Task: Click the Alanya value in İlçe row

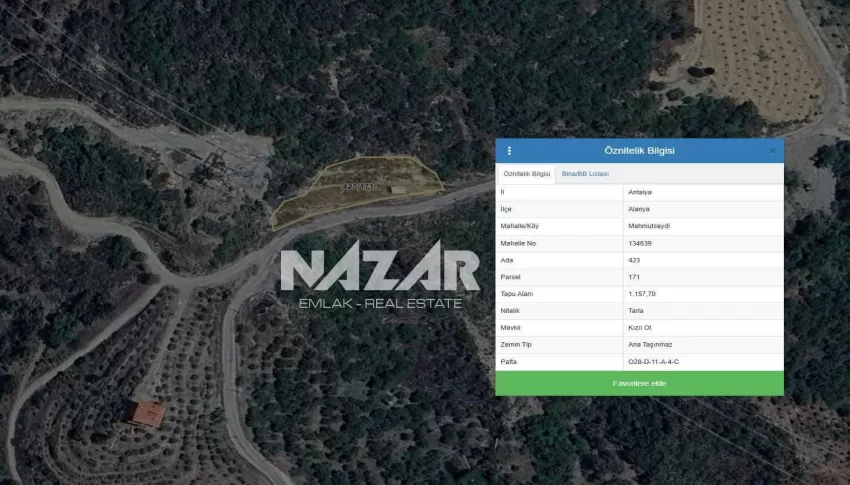Action: tap(639, 209)
